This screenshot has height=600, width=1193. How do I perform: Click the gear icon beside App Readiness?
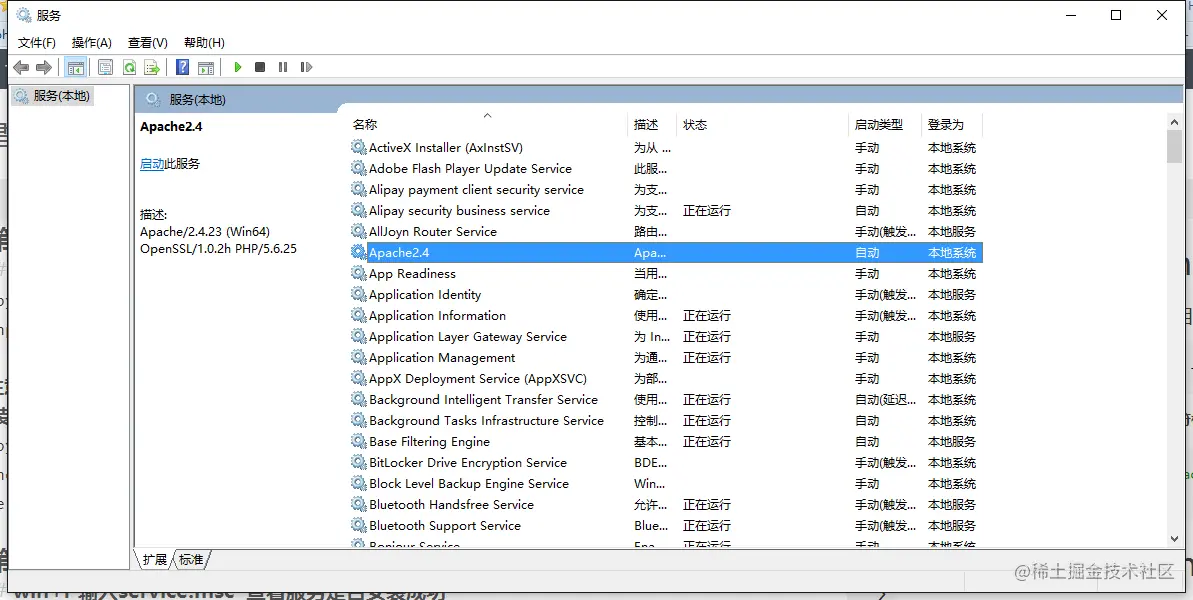[358, 274]
